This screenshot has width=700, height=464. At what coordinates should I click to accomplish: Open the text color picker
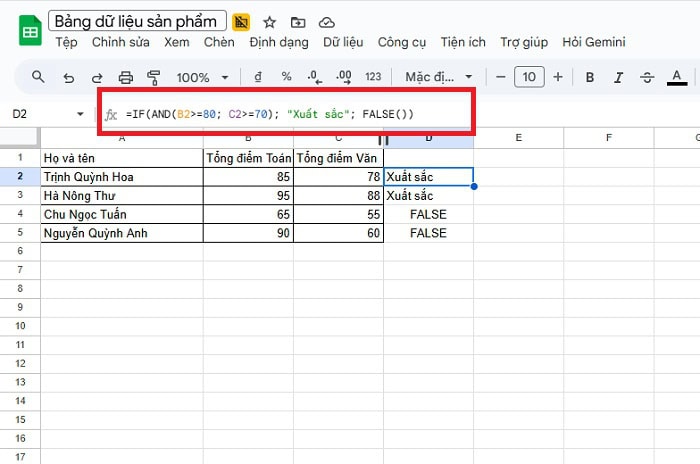tap(677, 77)
